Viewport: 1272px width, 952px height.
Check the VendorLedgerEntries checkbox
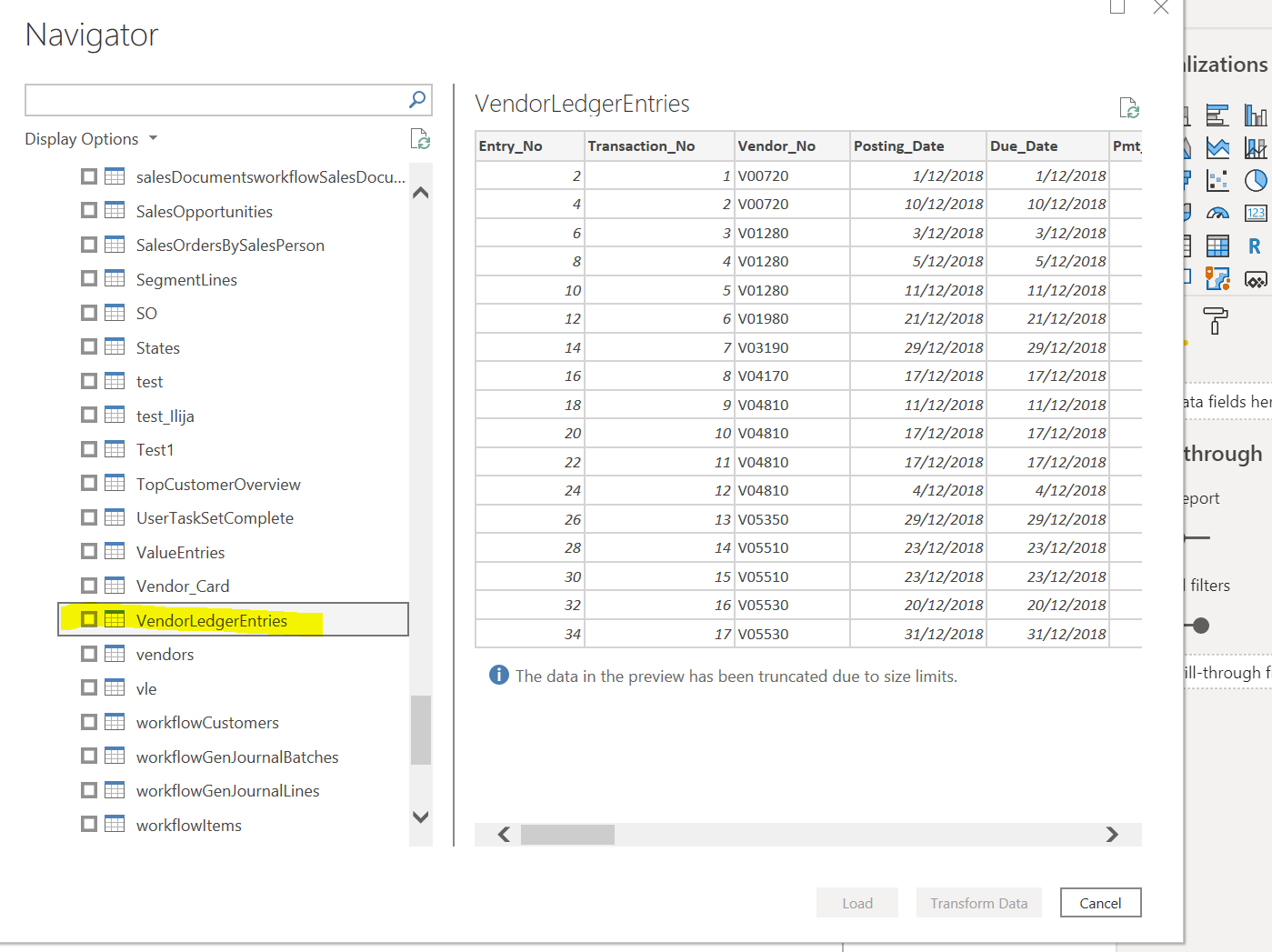[88, 619]
